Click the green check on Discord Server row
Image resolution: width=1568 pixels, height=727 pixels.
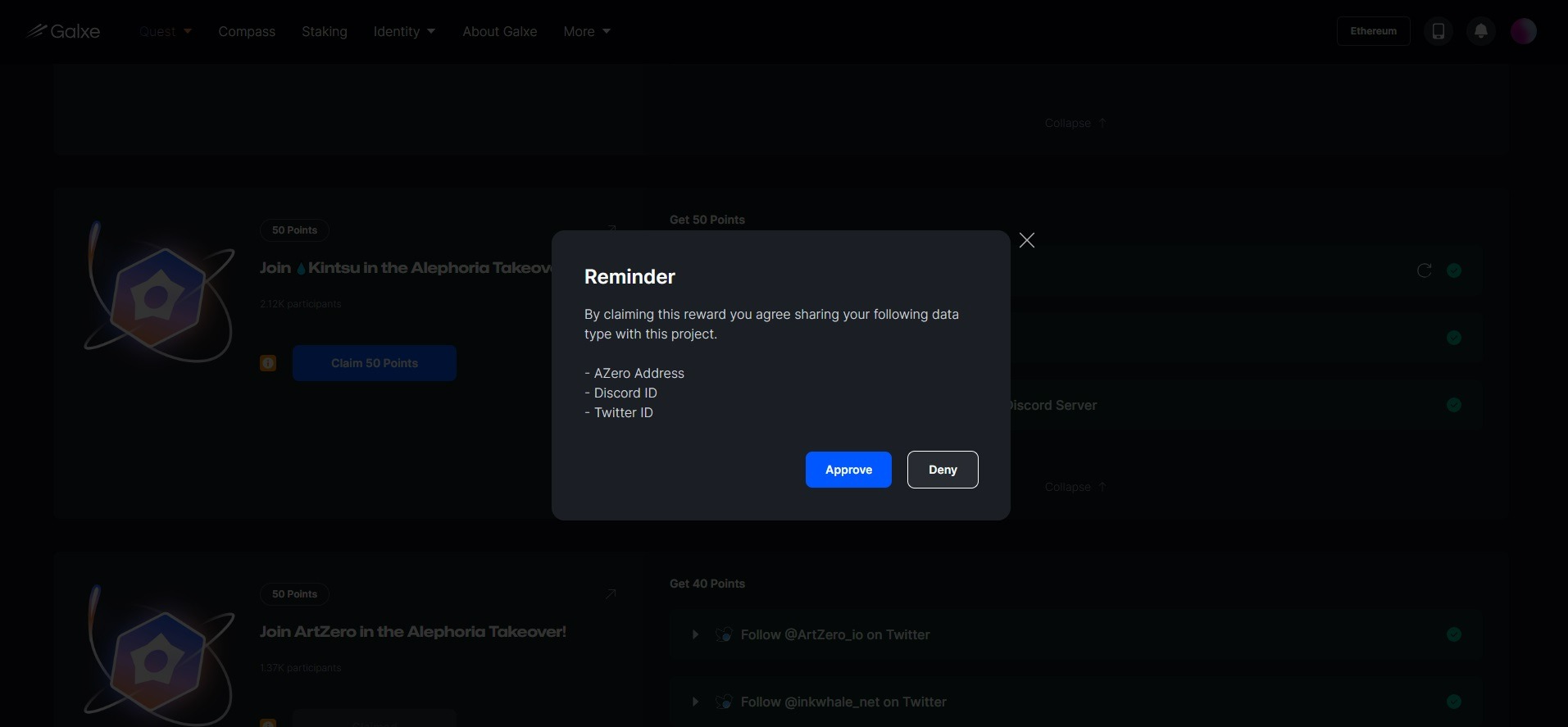point(1454,405)
